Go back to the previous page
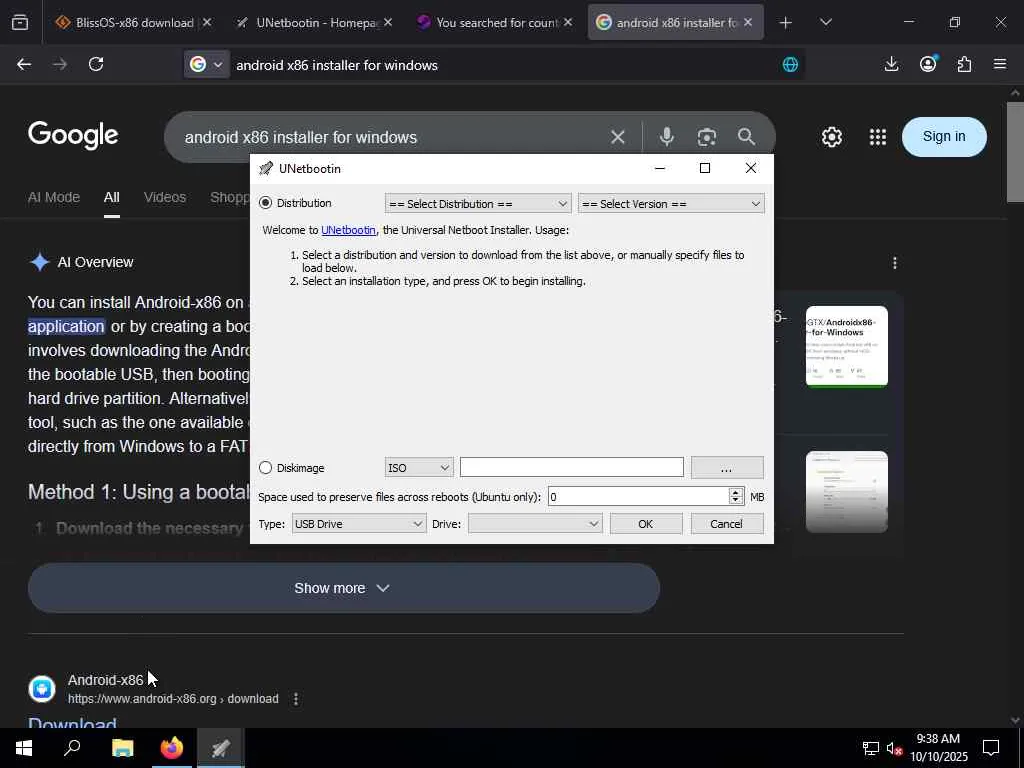This screenshot has width=1024, height=768. pos(24,64)
